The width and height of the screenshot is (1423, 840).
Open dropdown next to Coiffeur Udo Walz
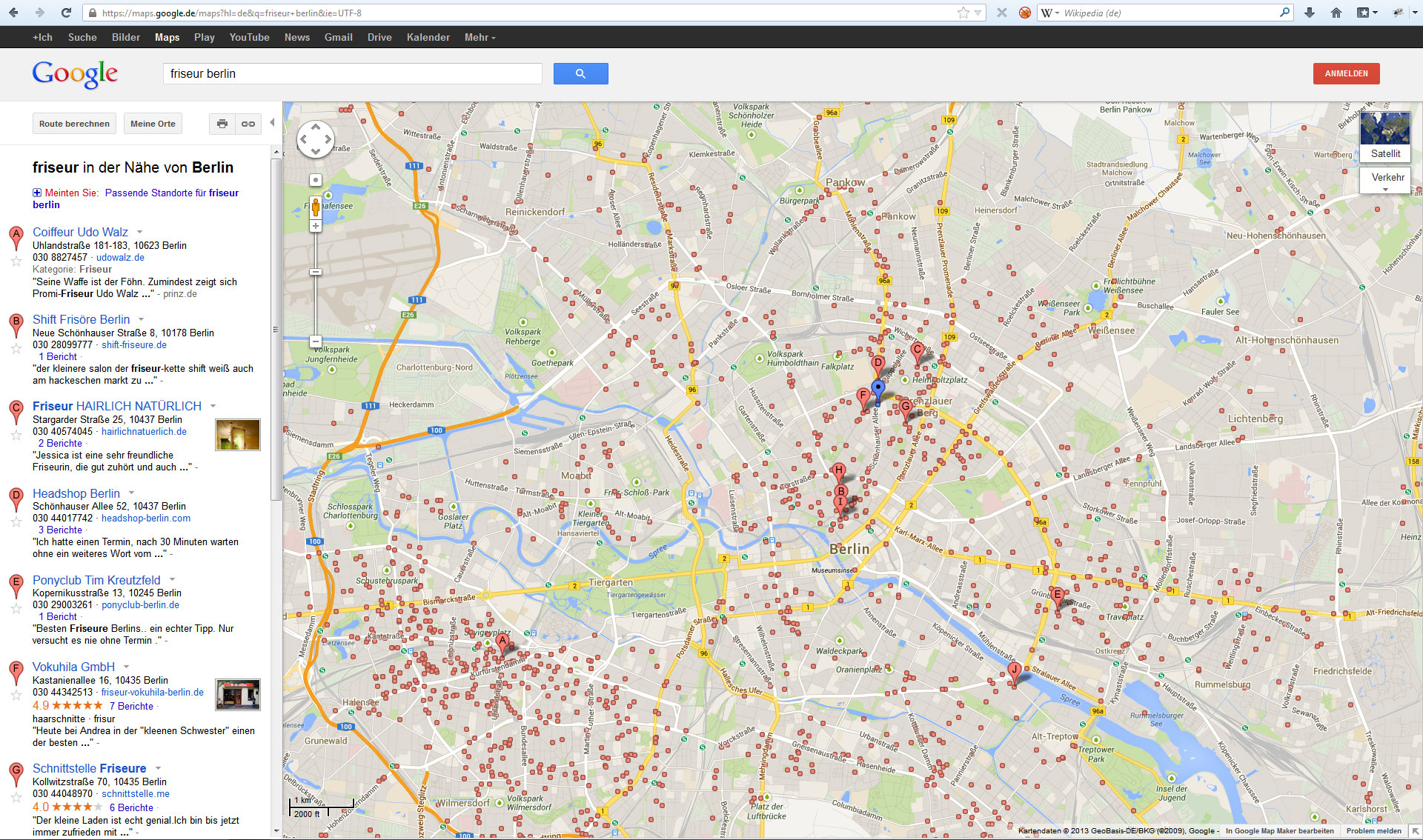[x=139, y=232]
